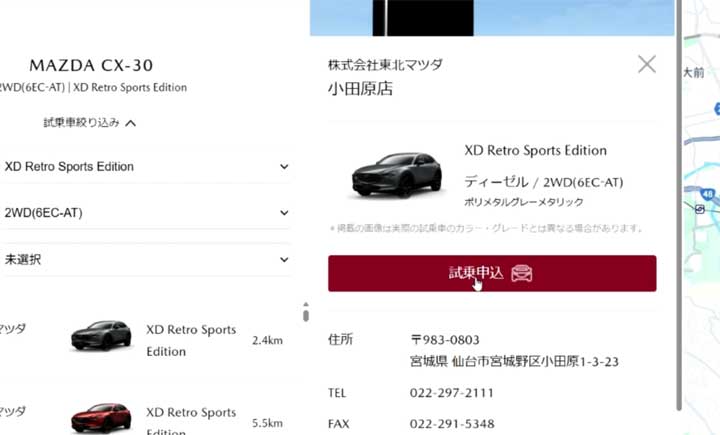Click the 2.4km distance label
Image resolution: width=720 pixels, height=435 pixels.
click(267, 340)
